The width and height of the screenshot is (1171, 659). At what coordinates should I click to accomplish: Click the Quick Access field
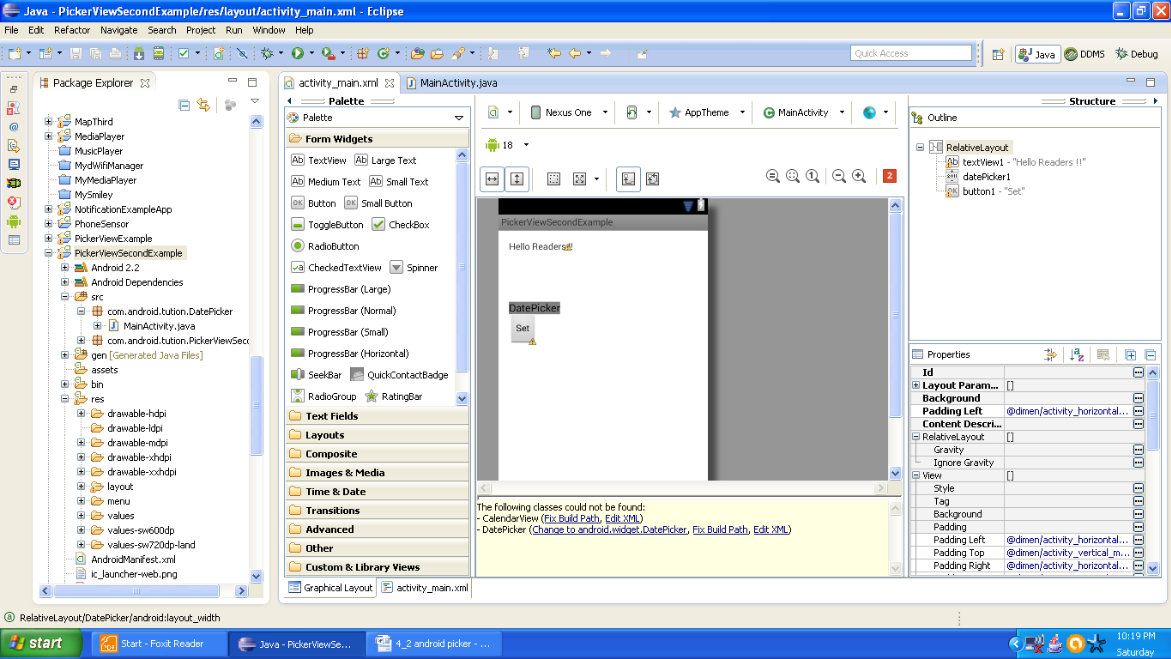point(911,53)
